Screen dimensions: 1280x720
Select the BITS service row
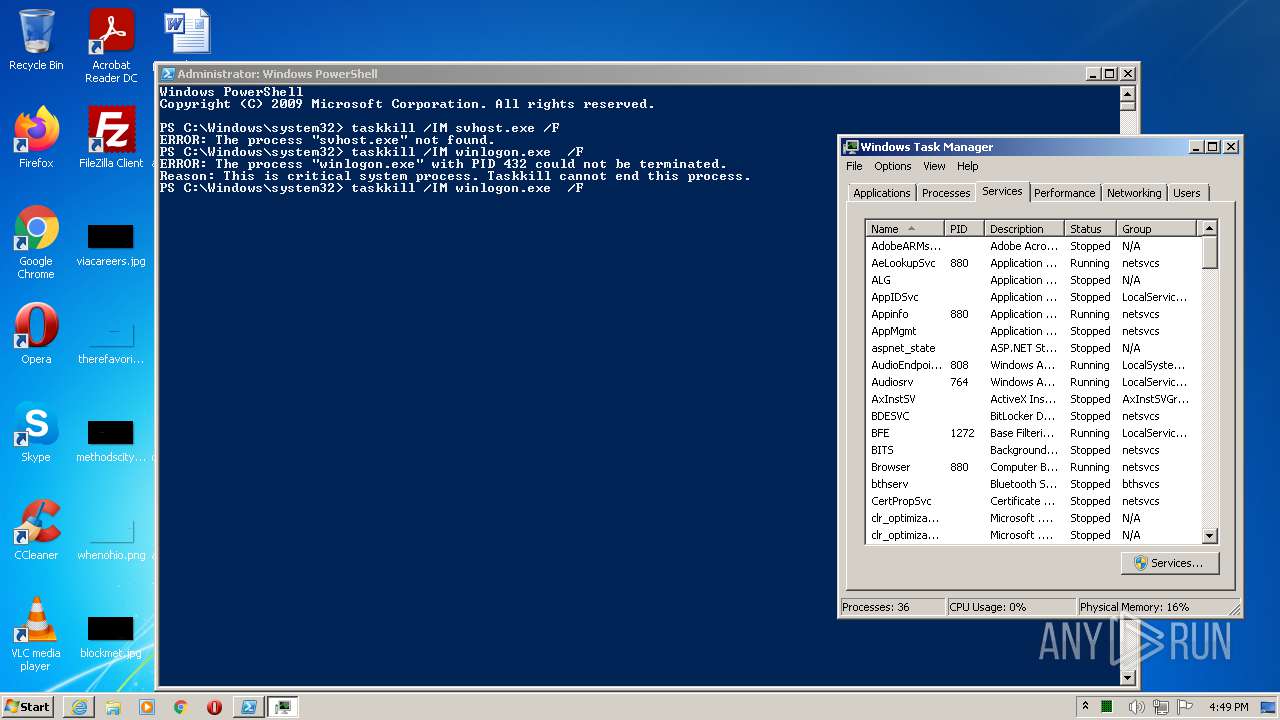[1032, 450]
